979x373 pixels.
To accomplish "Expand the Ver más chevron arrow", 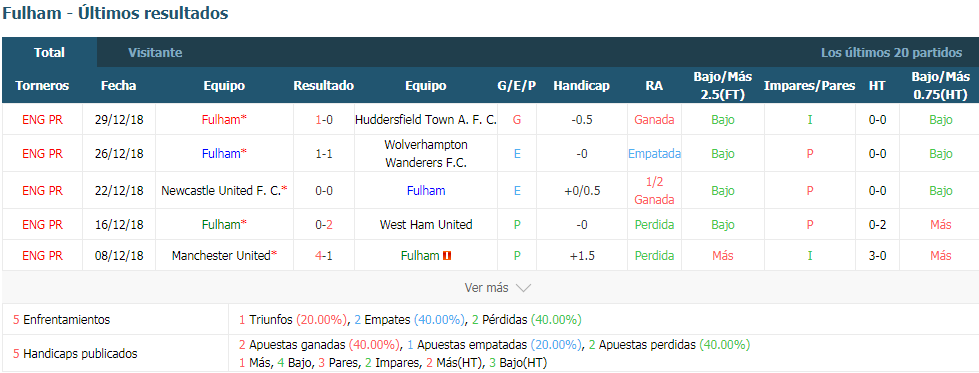I will pyautogui.click(x=523, y=288).
